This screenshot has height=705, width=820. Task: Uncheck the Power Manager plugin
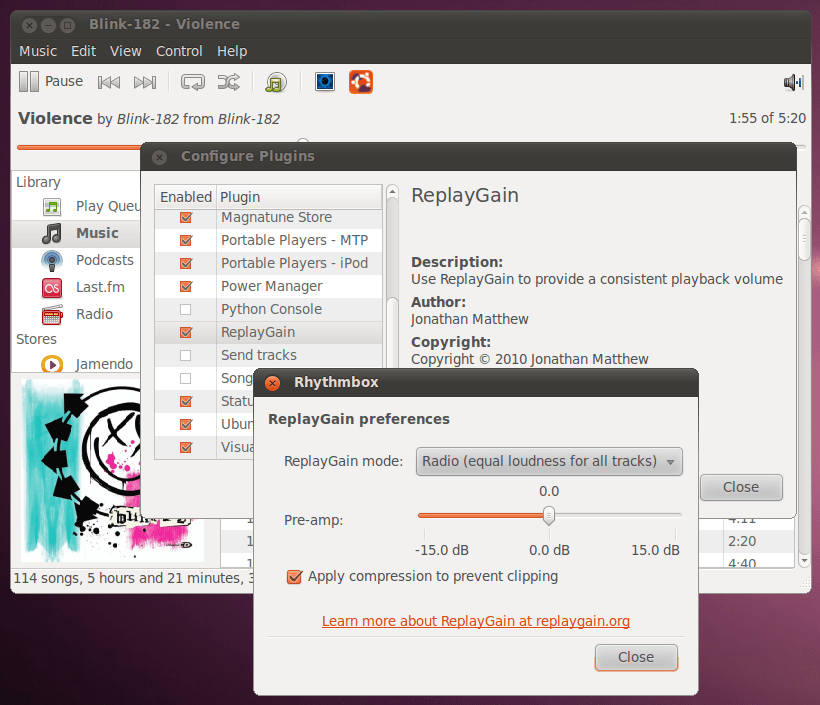click(x=186, y=287)
